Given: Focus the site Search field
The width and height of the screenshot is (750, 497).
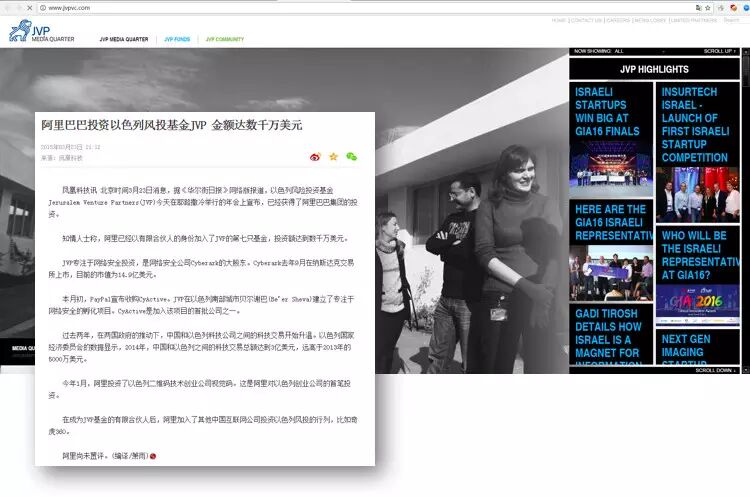Looking at the screenshot, I should 731,20.
